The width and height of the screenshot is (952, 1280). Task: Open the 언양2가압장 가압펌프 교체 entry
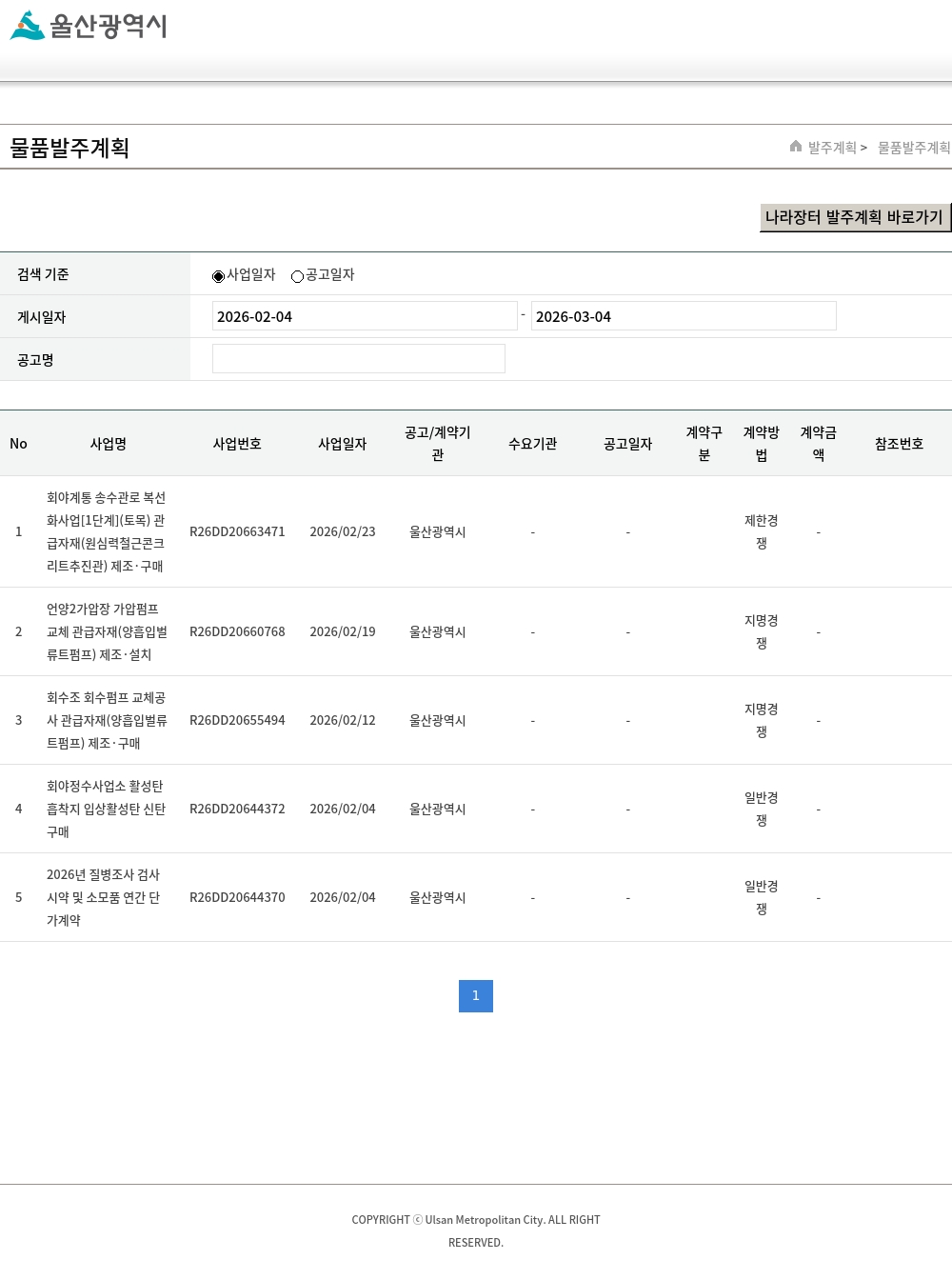(107, 631)
